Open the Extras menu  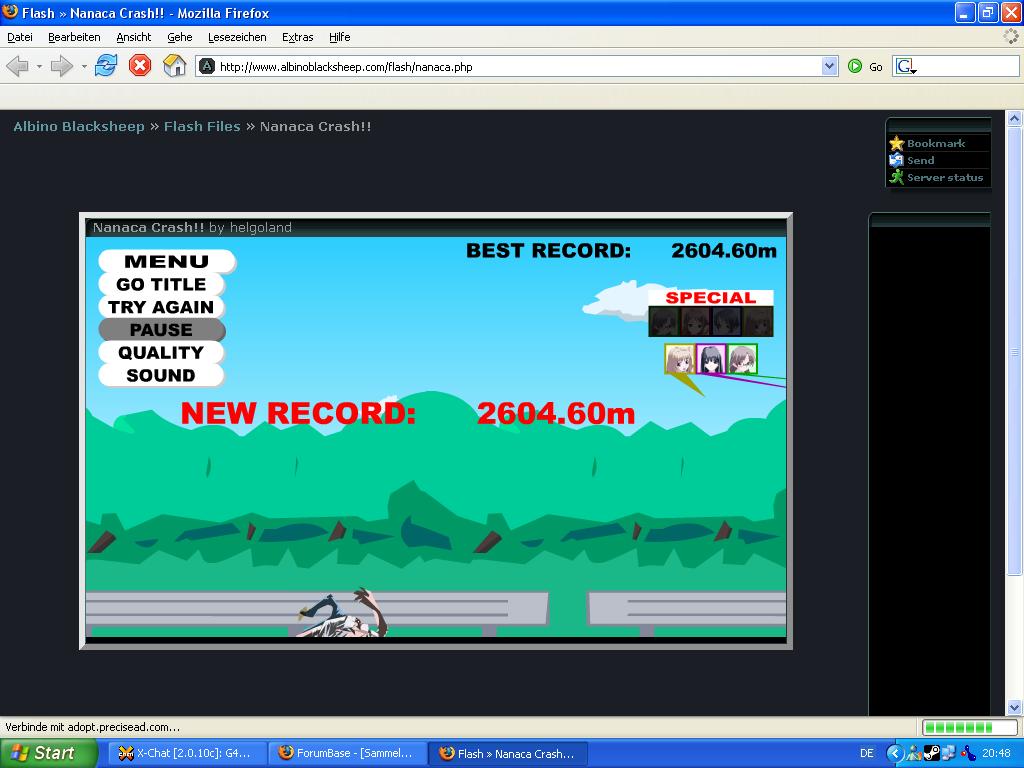(297, 37)
